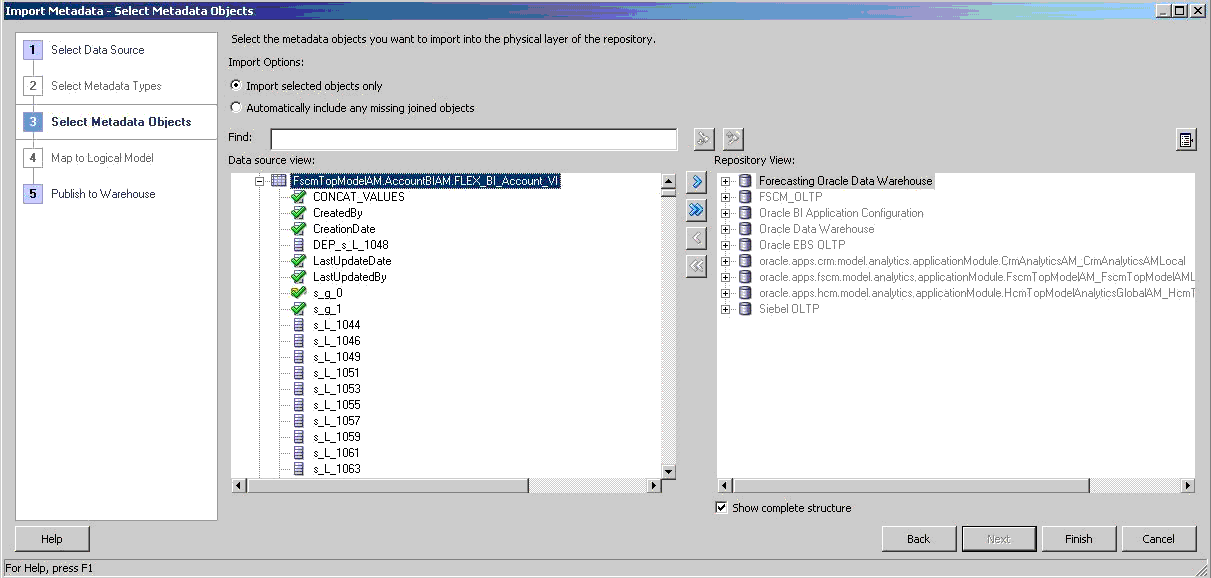
Task: Click database icon beside Oracle Data Warehouse
Action: pyautogui.click(x=744, y=229)
